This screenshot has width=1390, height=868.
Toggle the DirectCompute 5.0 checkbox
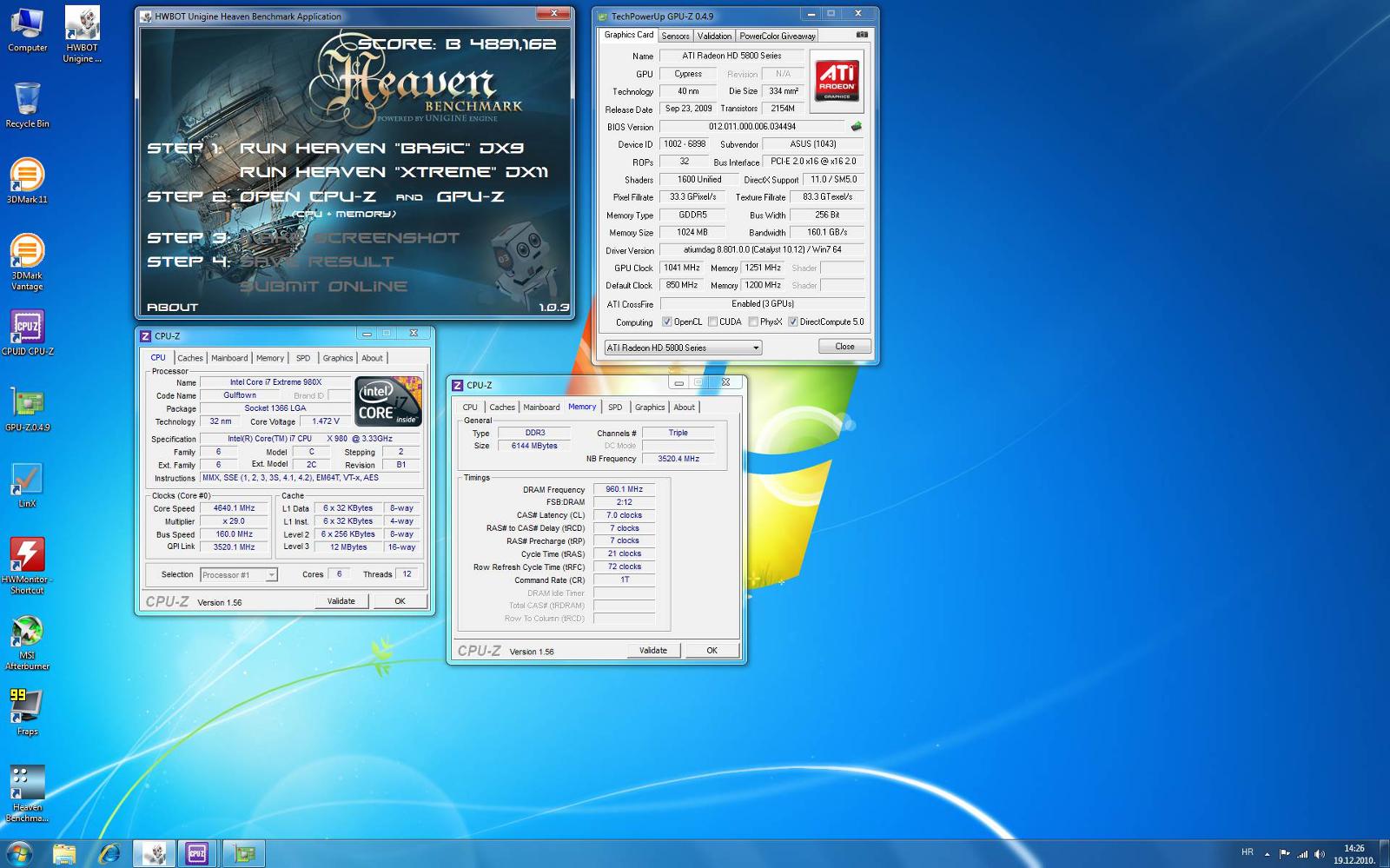click(x=793, y=321)
